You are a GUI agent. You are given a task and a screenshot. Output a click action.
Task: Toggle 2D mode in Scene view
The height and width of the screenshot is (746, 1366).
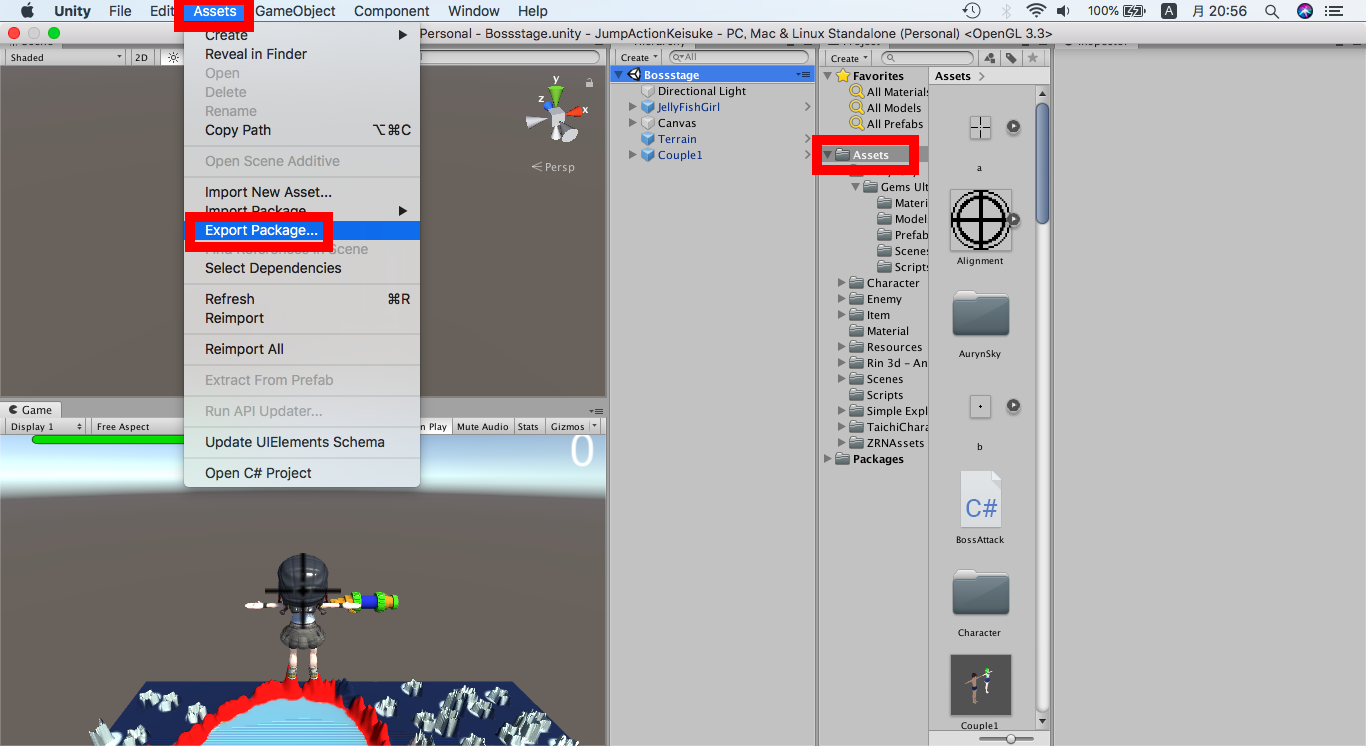[x=142, y=58]
